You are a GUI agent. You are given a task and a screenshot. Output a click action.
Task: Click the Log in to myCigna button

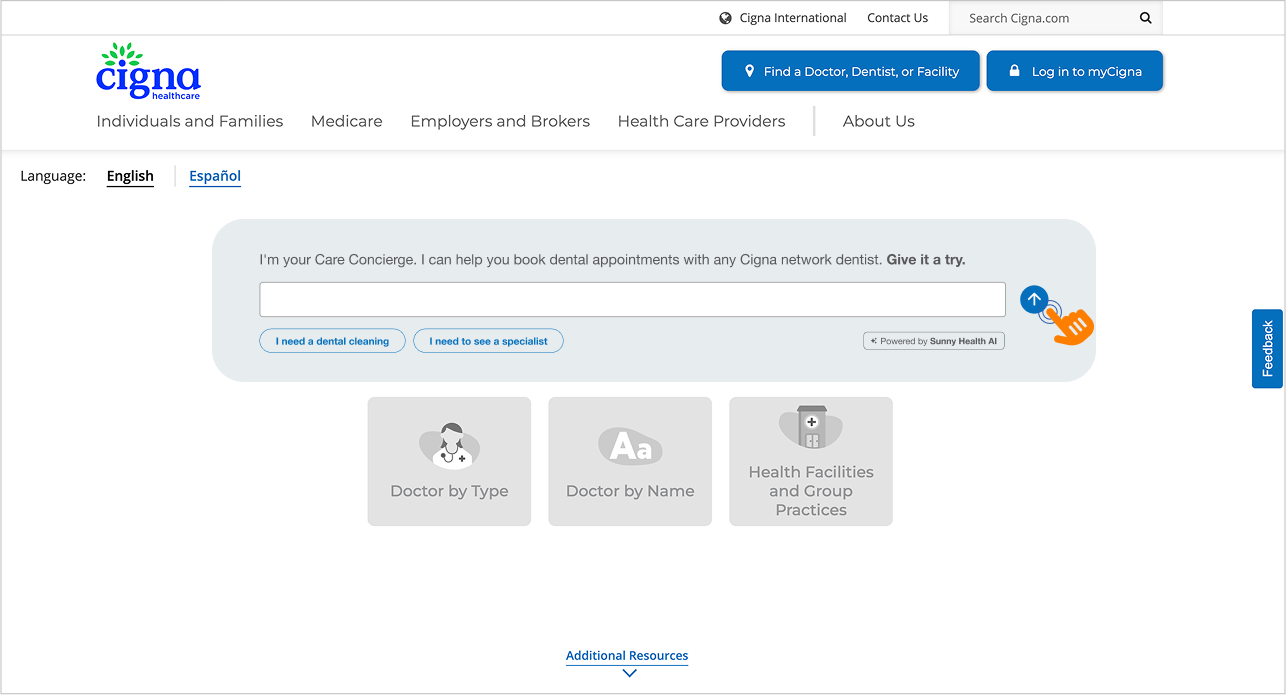(x=1074, y=71)
